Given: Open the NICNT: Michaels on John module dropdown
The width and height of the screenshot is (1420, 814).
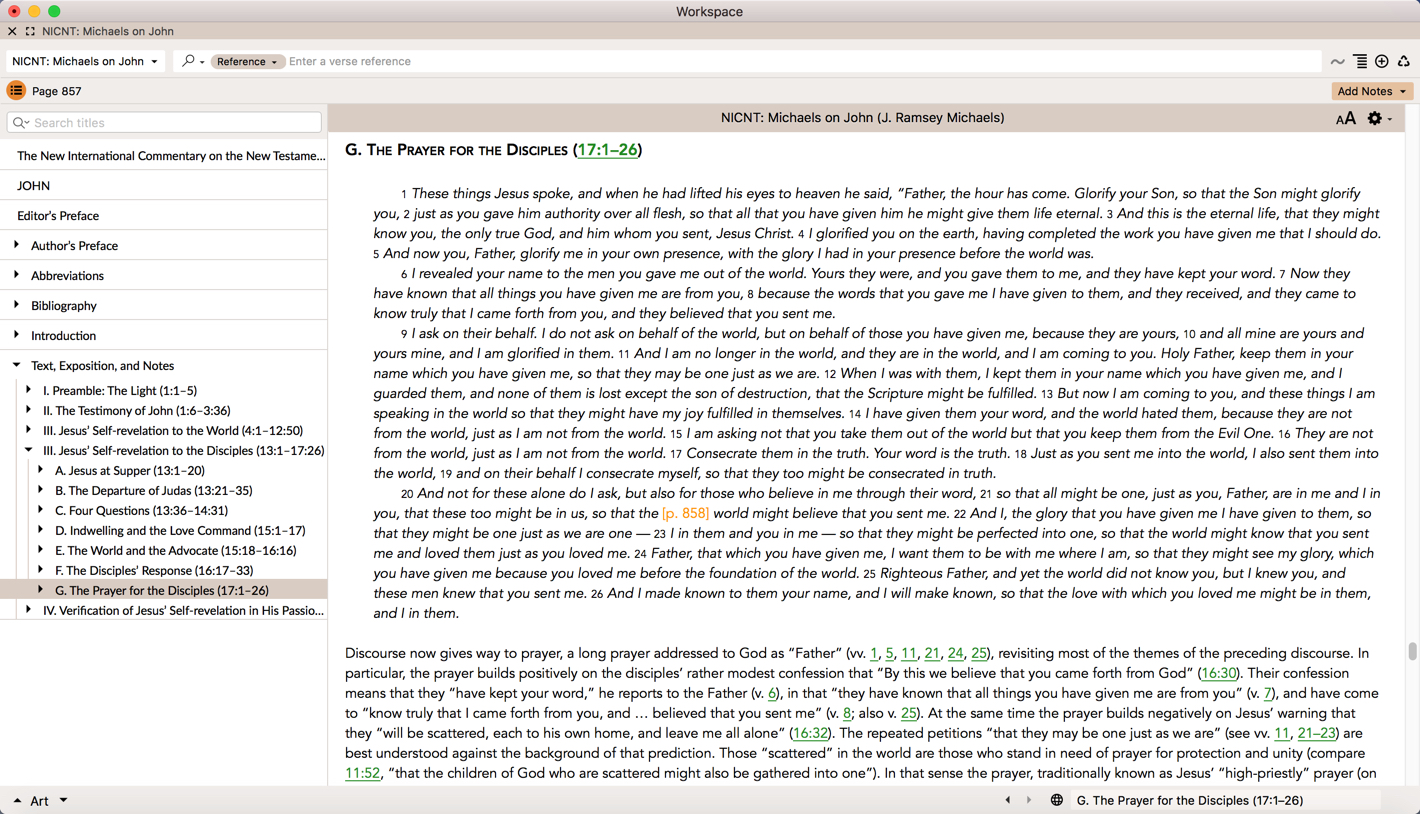Looking at the screenshot, I should click(x=85, y=61).
